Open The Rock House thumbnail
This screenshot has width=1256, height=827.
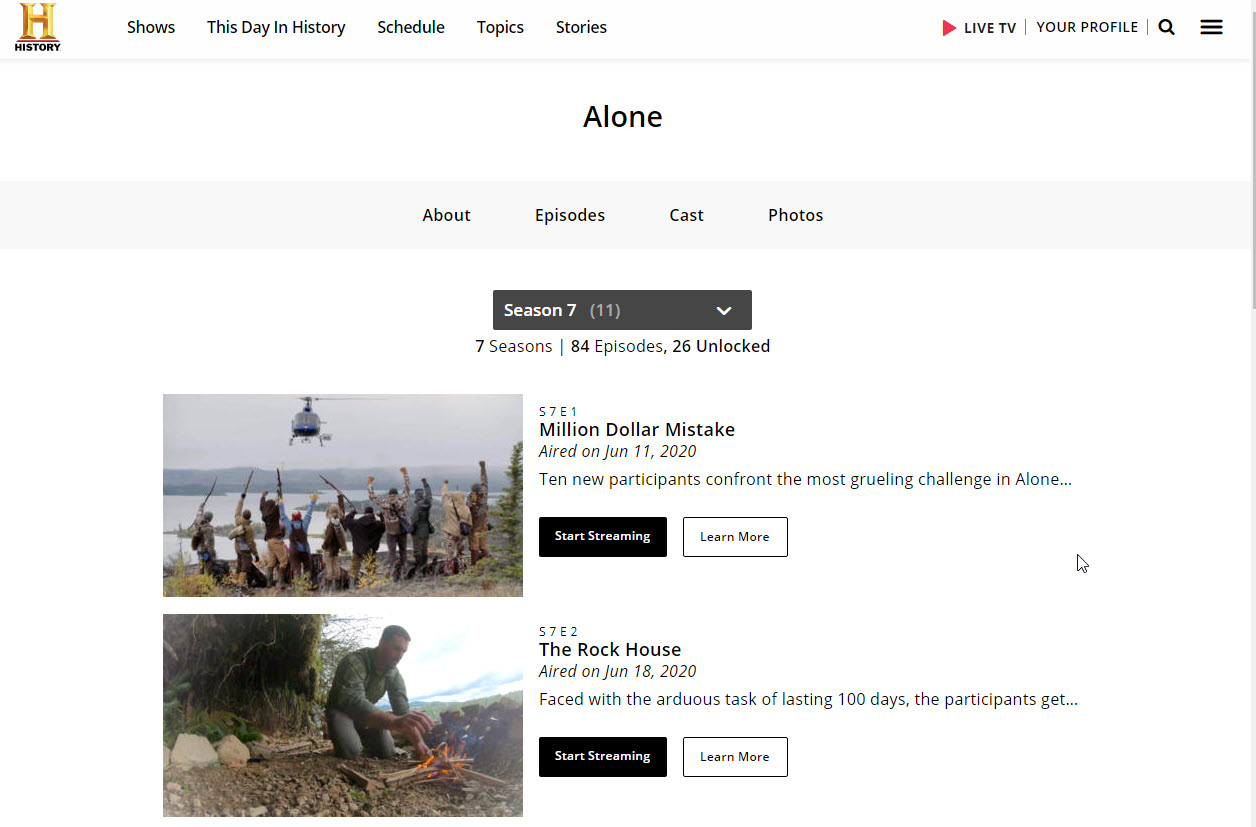pyautogui.click(x=343, y=715)
